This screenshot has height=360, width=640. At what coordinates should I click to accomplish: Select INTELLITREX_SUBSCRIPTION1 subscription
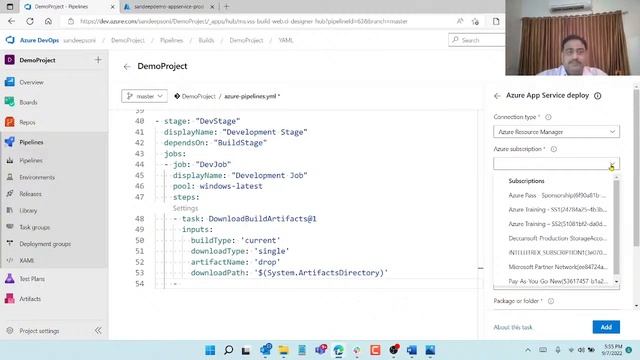(x=557, y=253)
